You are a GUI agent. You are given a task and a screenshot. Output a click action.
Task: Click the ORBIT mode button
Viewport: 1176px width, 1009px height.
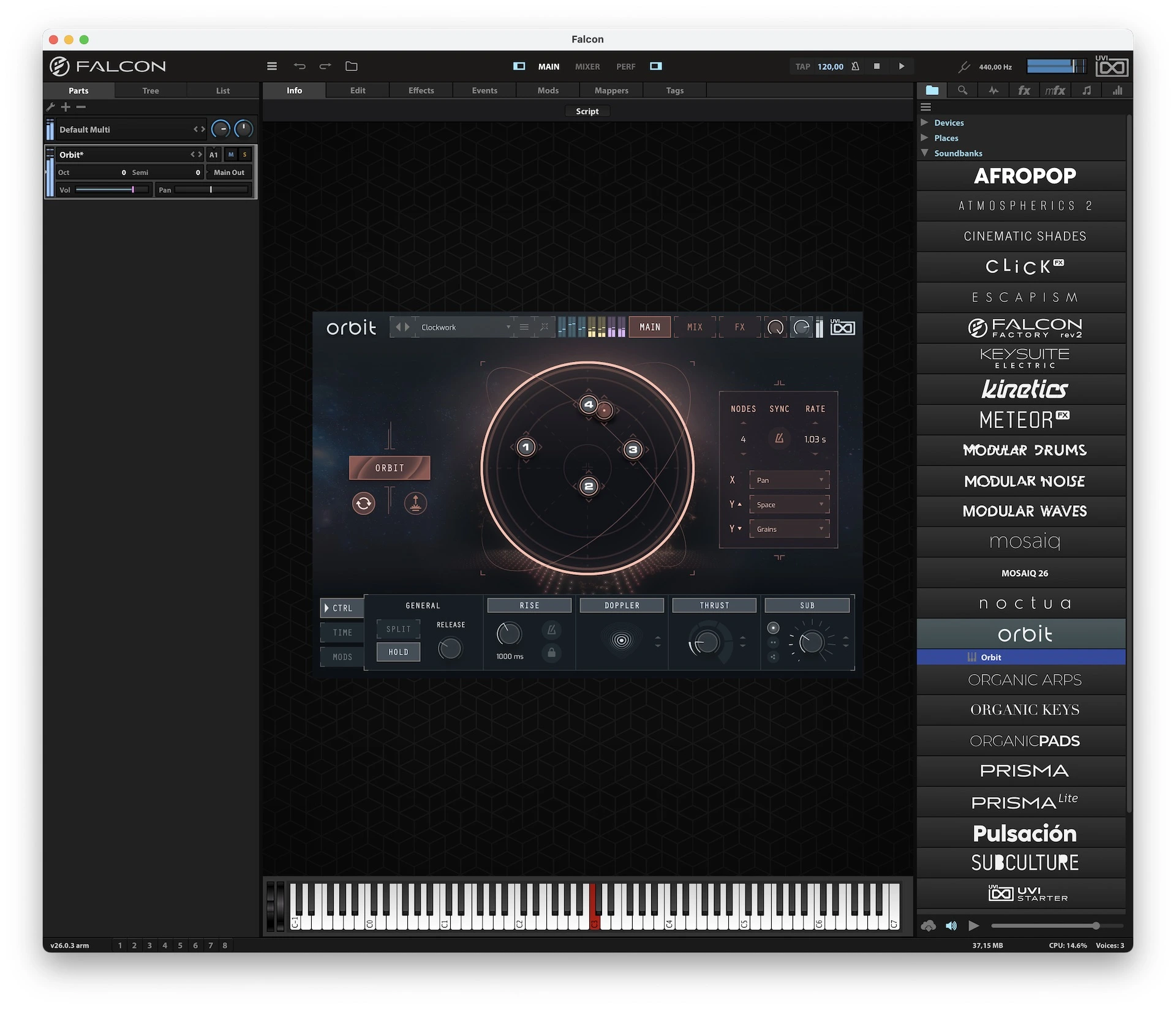coord(390,468)
